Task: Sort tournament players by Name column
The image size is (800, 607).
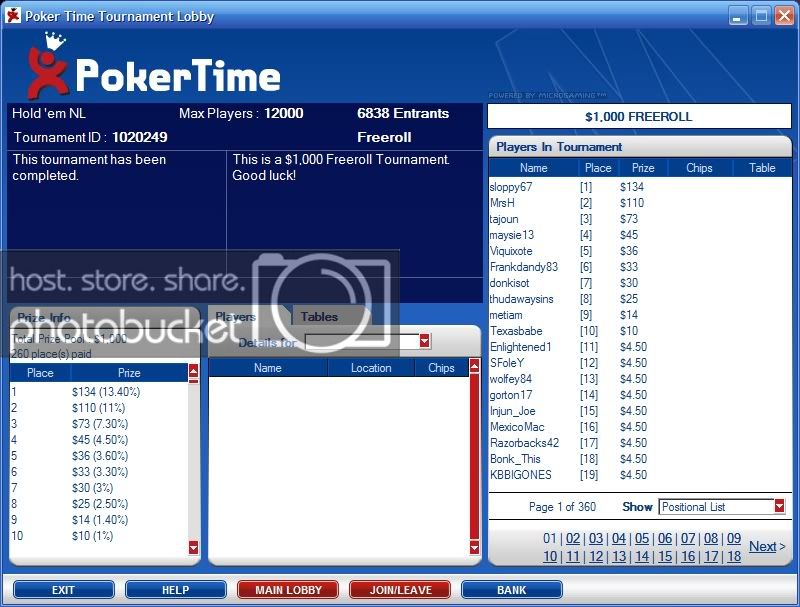Action: [534, 168]
